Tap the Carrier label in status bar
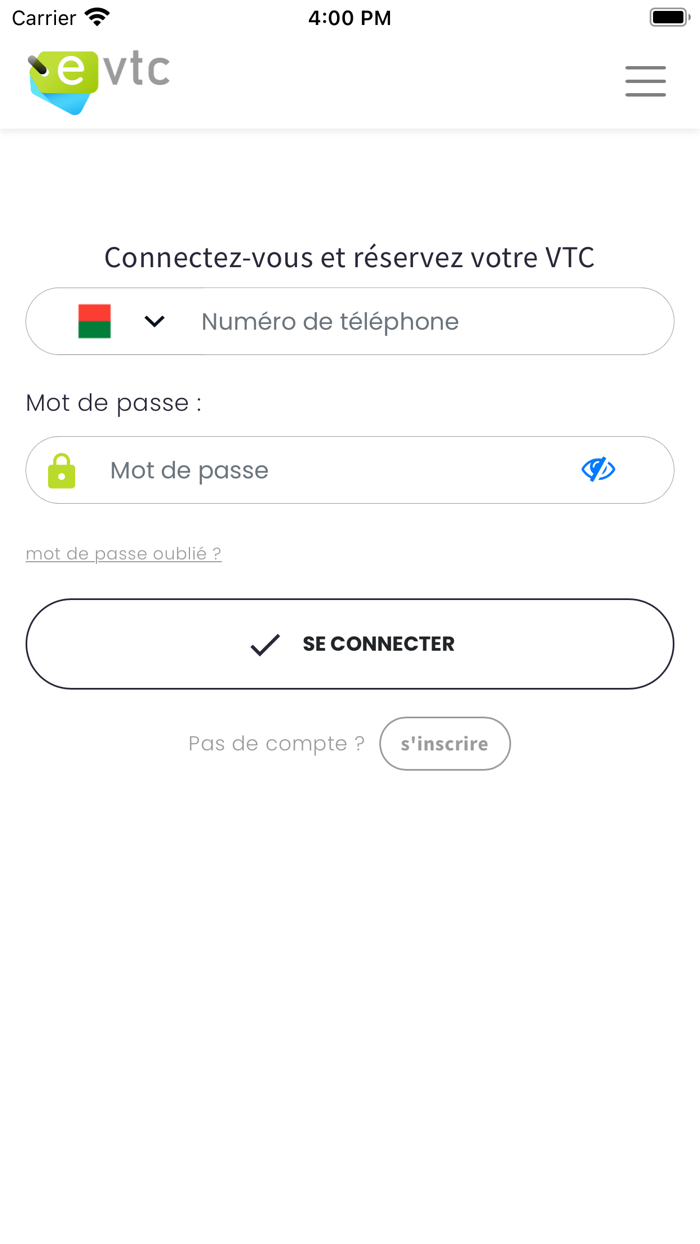The width and height of the screenshot is (700, 1244). click(x=44, y=18)
